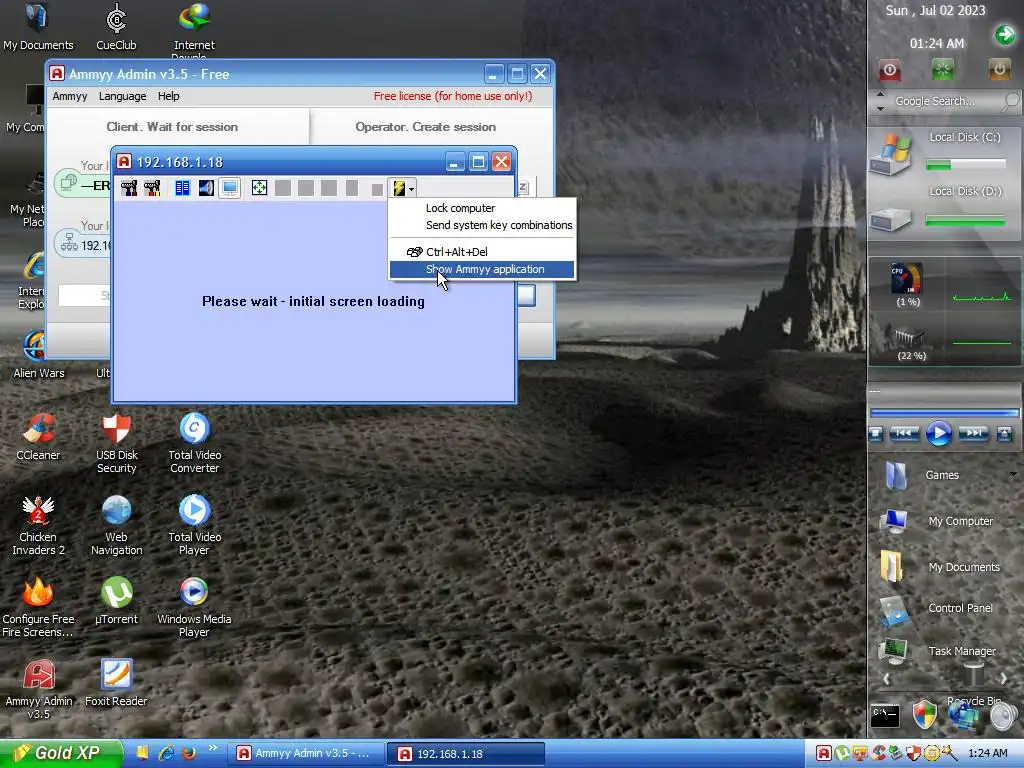The width and height of the screenshot is (1024, 768).
Task: Click the red shutdown sidebar button
Action: pyautogui.click(x=889, y=70)
